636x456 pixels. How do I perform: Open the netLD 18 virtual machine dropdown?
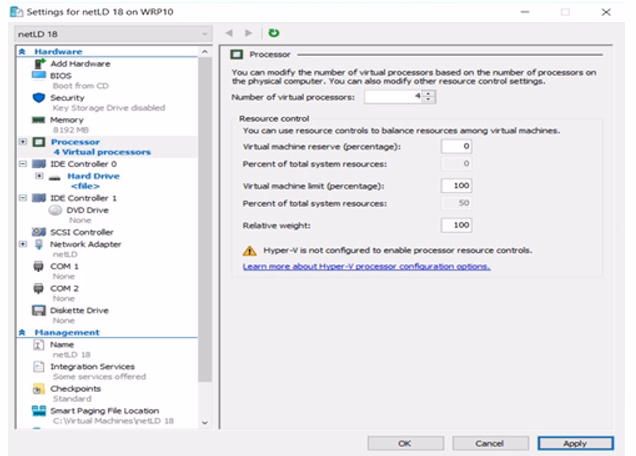pyautogui.click(x=113, y=34)
